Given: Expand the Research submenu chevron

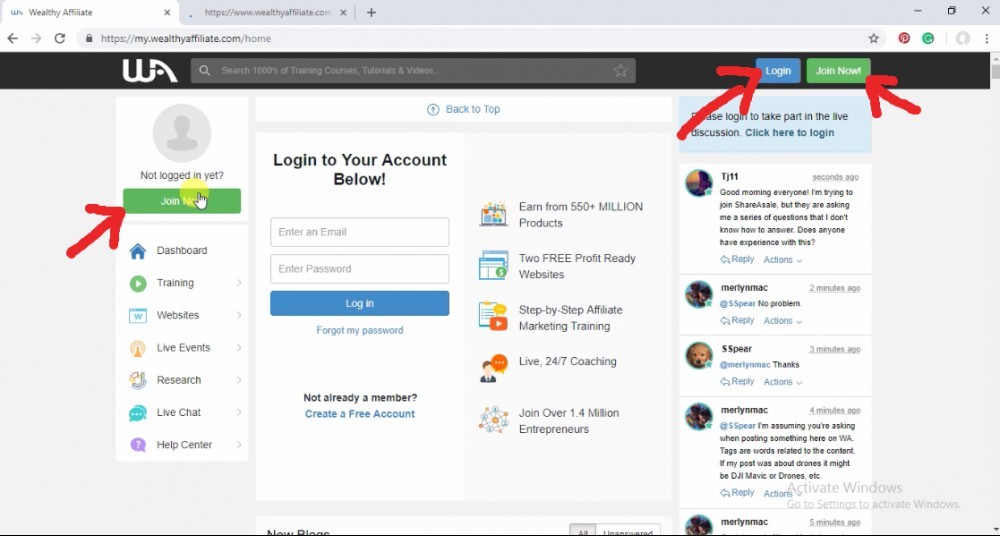Looking at the screenshot, I should [x=239, y=380].
